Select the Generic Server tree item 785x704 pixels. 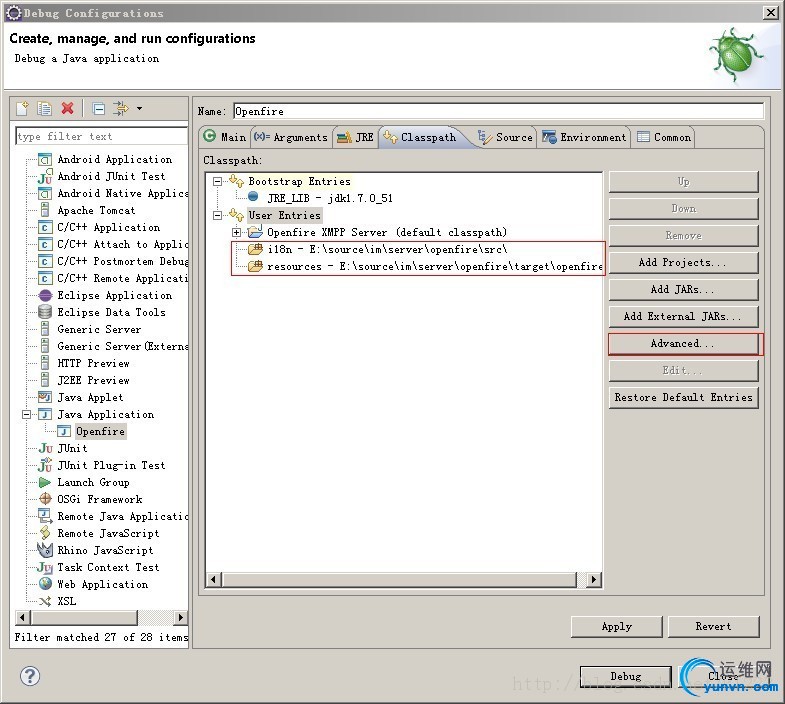[x=99, y=329]
